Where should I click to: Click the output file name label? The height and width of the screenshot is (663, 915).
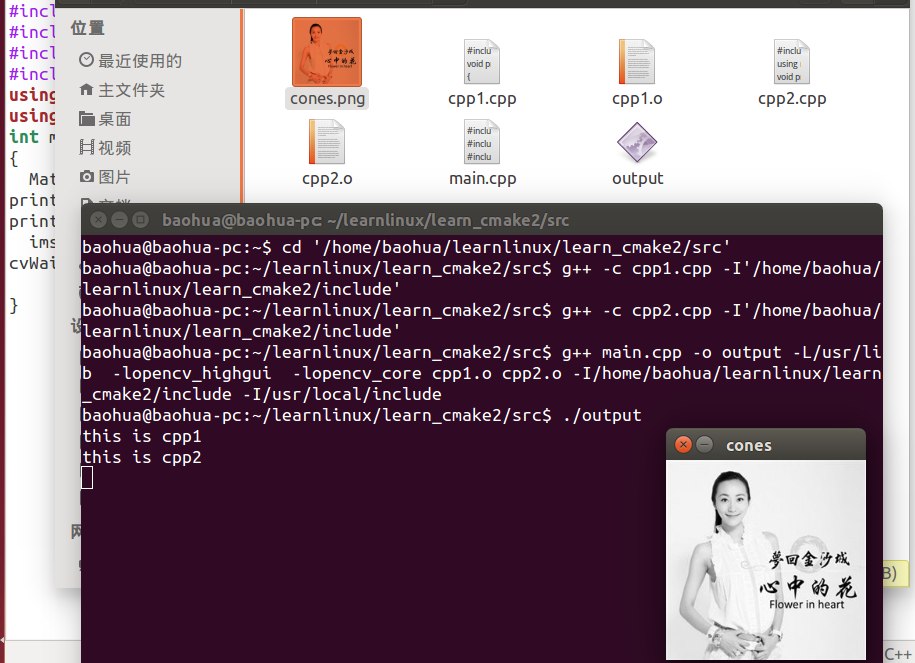pyautogui.click(x=637, y=179)
